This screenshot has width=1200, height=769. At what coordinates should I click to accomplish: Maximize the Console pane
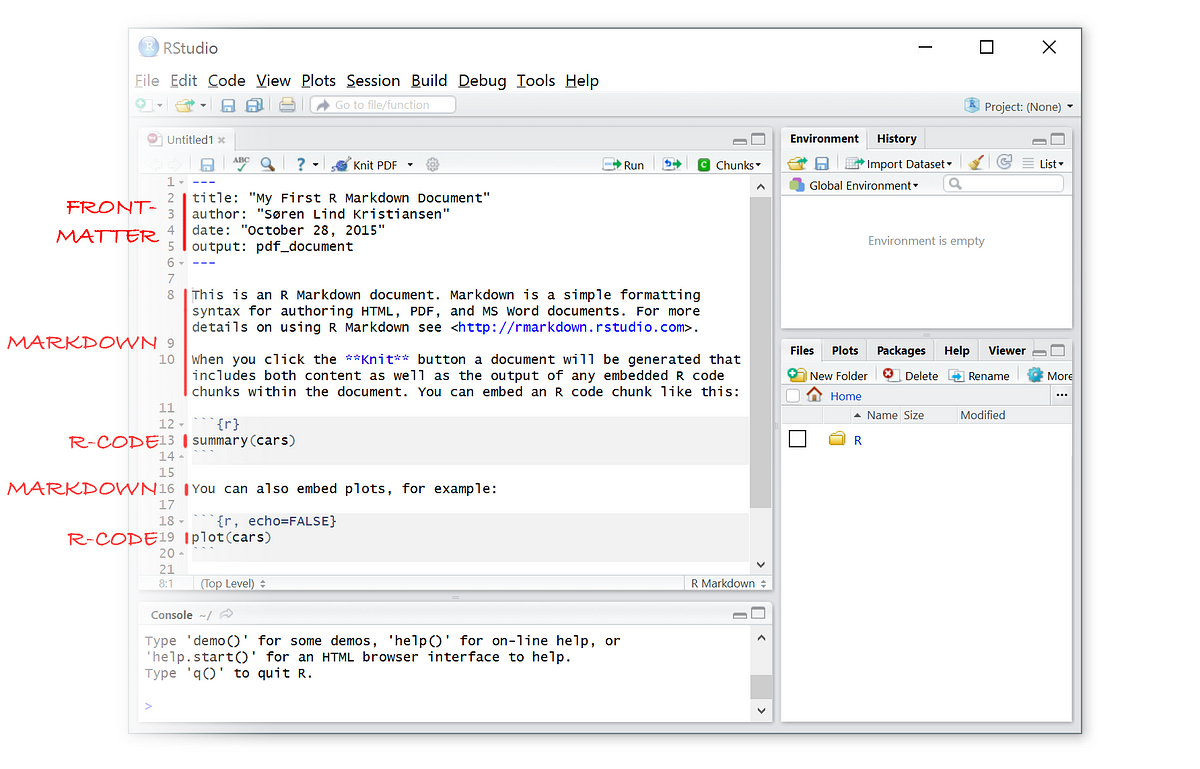tap(759, 614)
